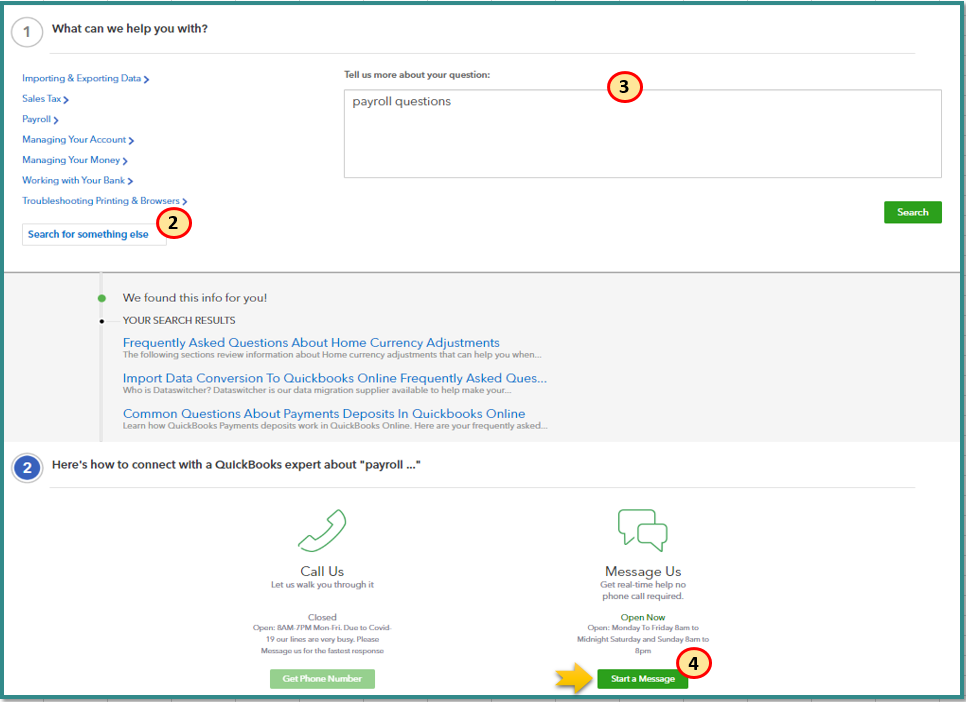This screenshot has width=966, height=702.
Task: Click chevron next to Importing & Exporting Data
Action: click(146, 79)
